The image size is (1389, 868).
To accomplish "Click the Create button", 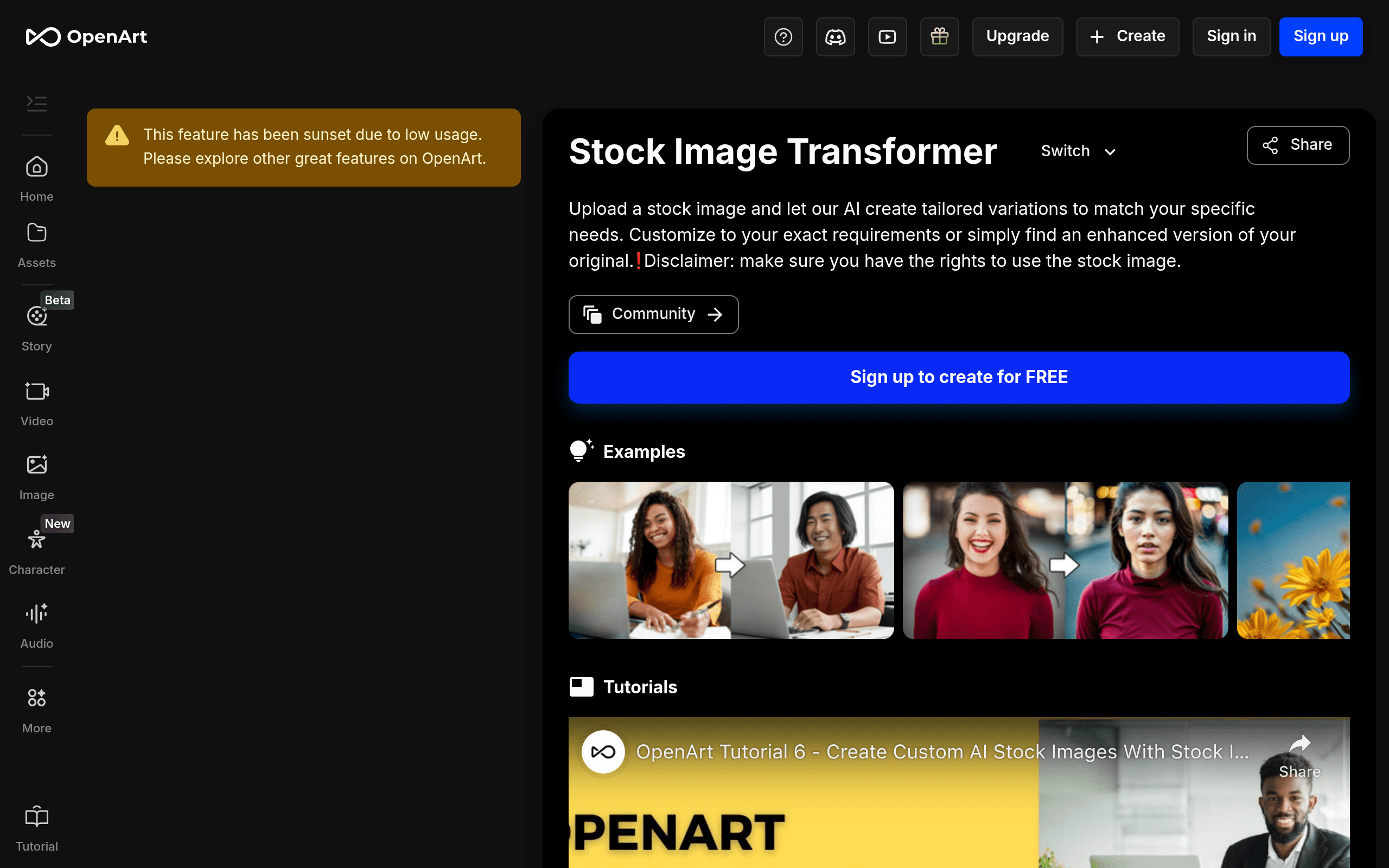I will coord(1128,37).
